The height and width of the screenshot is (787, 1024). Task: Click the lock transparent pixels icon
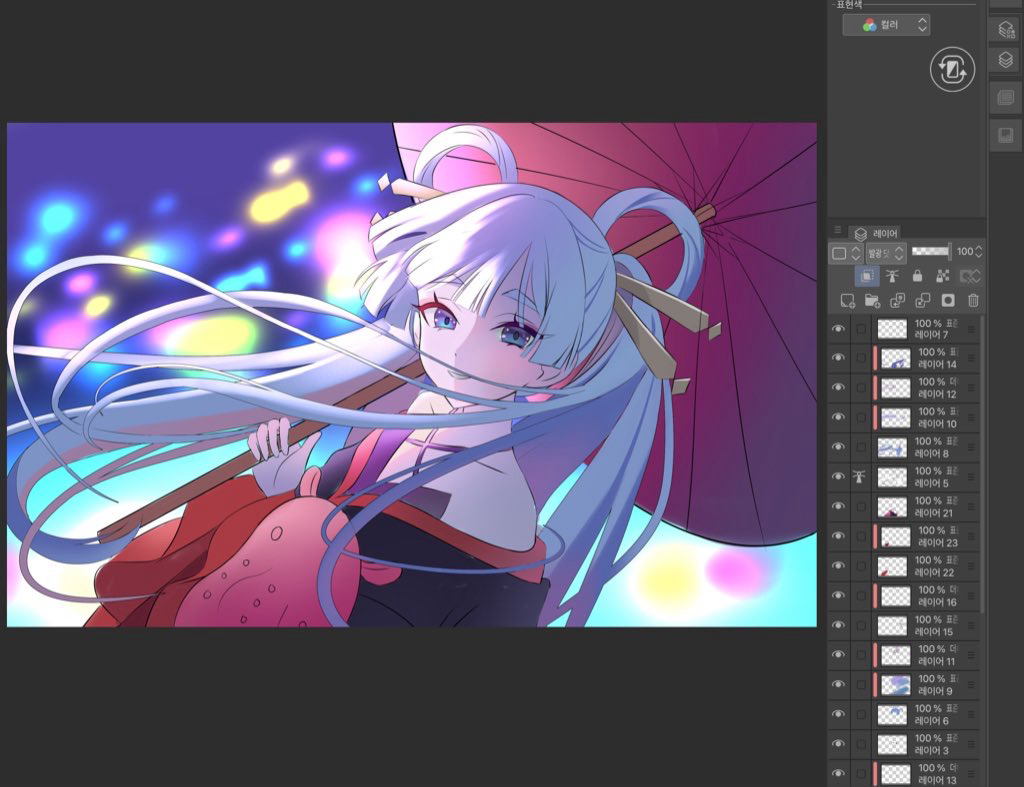942,276
